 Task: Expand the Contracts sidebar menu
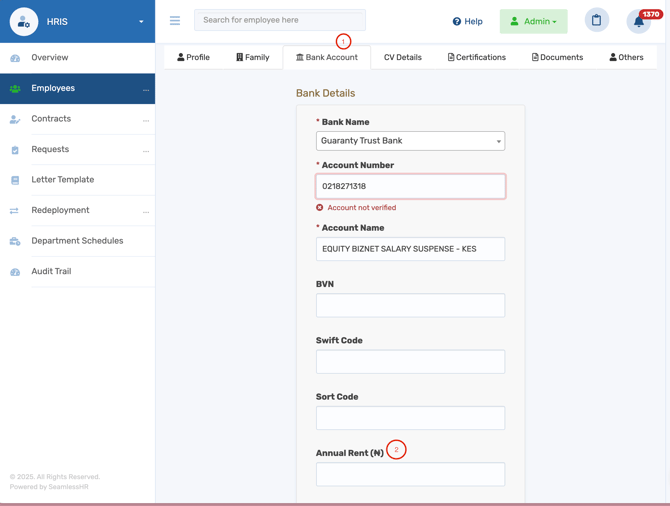tap(146, 120)
